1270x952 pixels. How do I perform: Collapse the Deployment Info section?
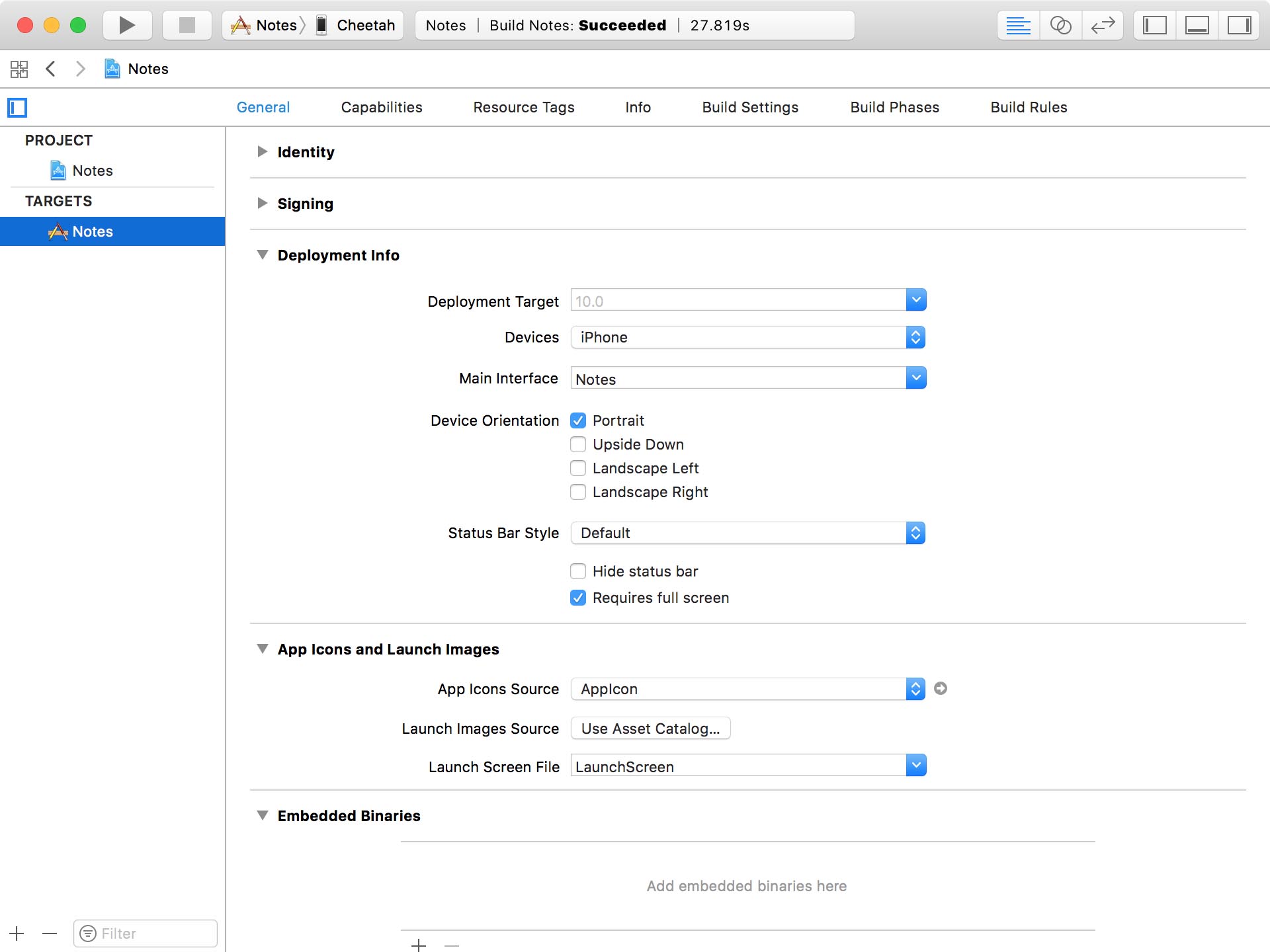pyautogui.click(x=262, y=255)
